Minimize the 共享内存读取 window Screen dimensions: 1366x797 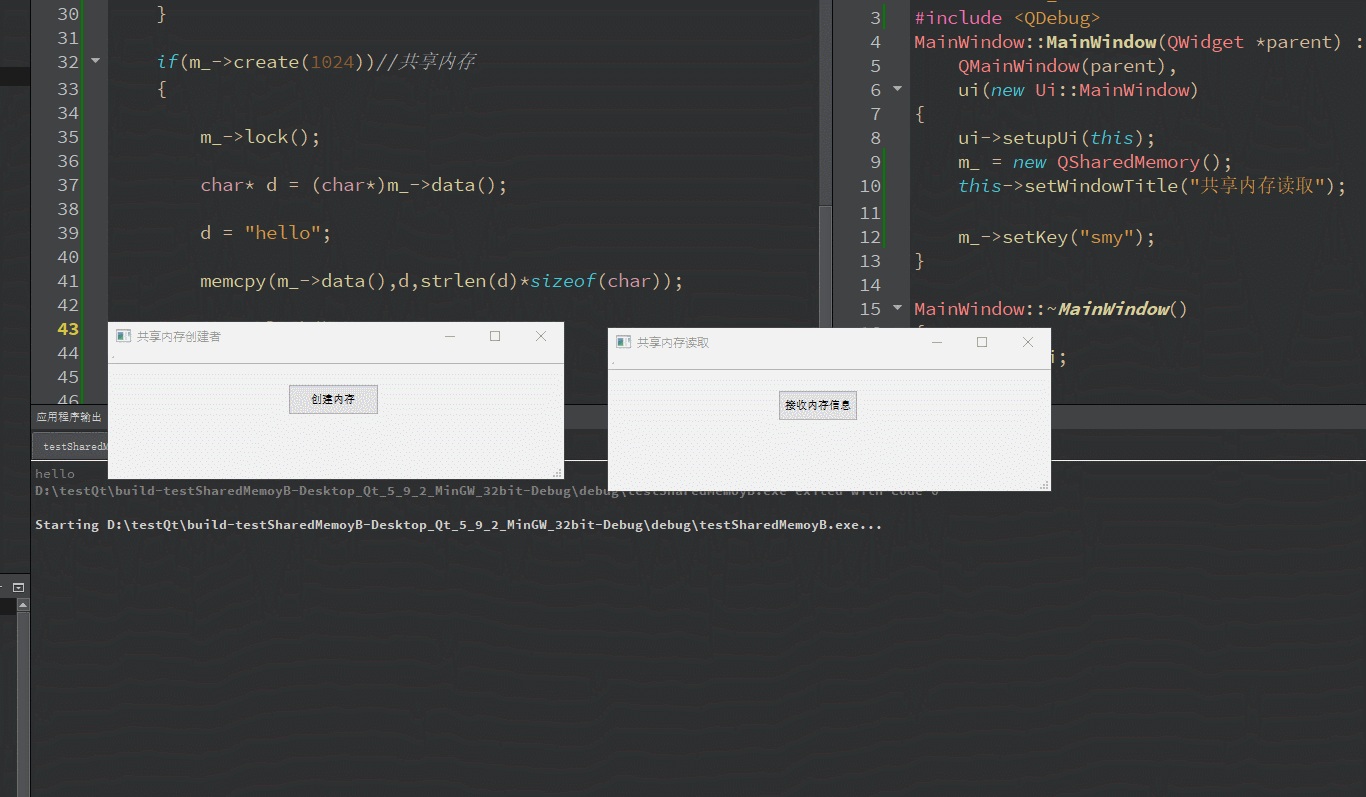[936, 341]
